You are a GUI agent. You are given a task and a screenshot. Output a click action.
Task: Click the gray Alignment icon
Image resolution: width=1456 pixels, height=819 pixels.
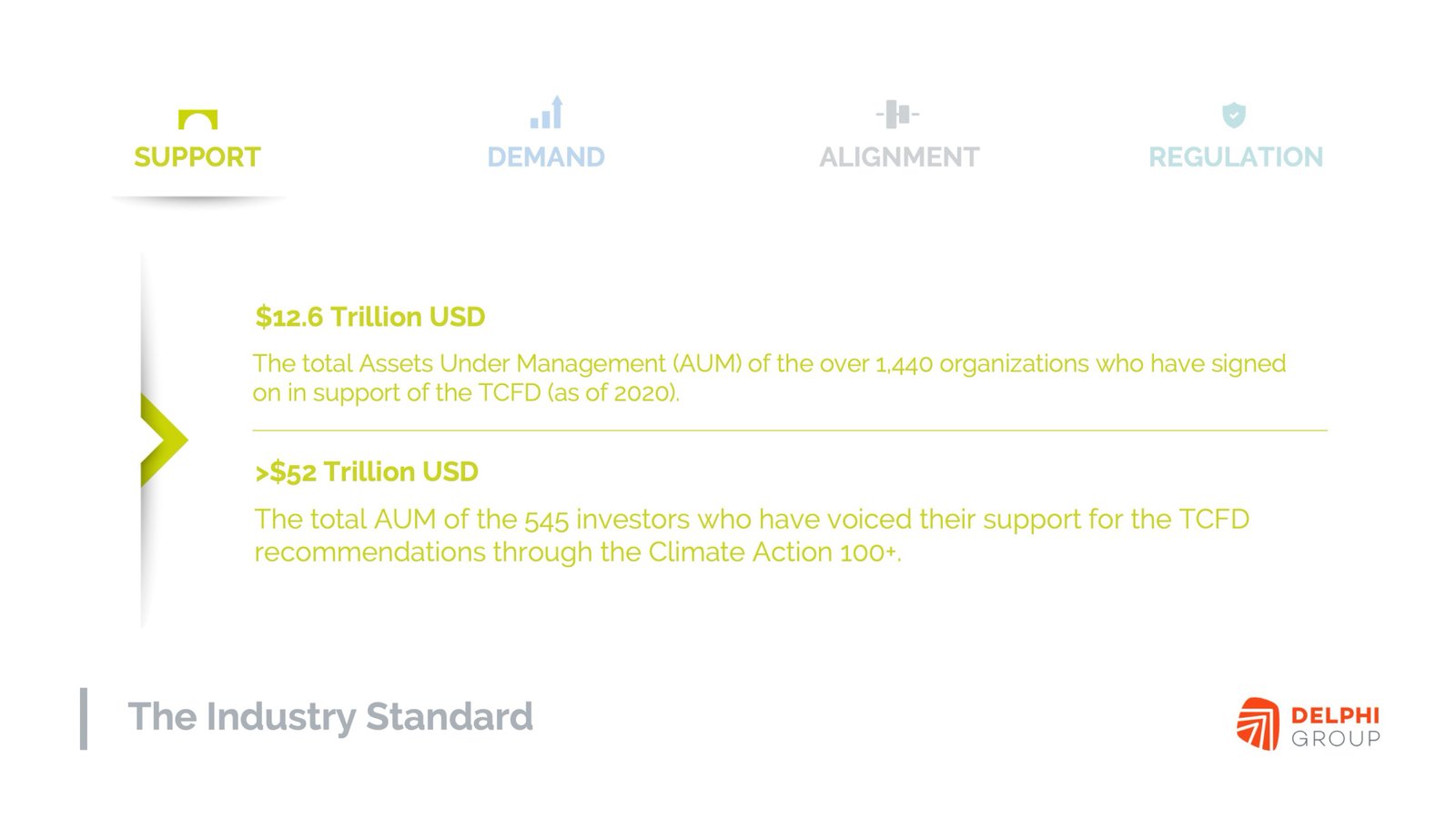(x=897, y=115)
